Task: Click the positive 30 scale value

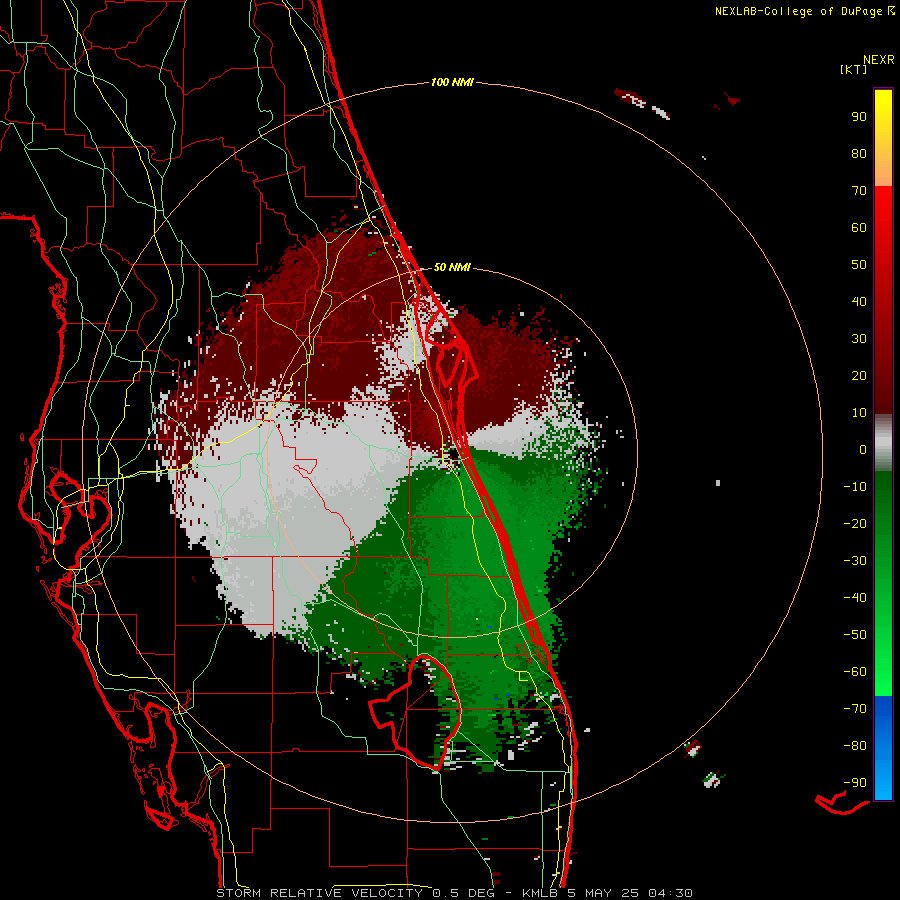Action: tap(859, 339)
